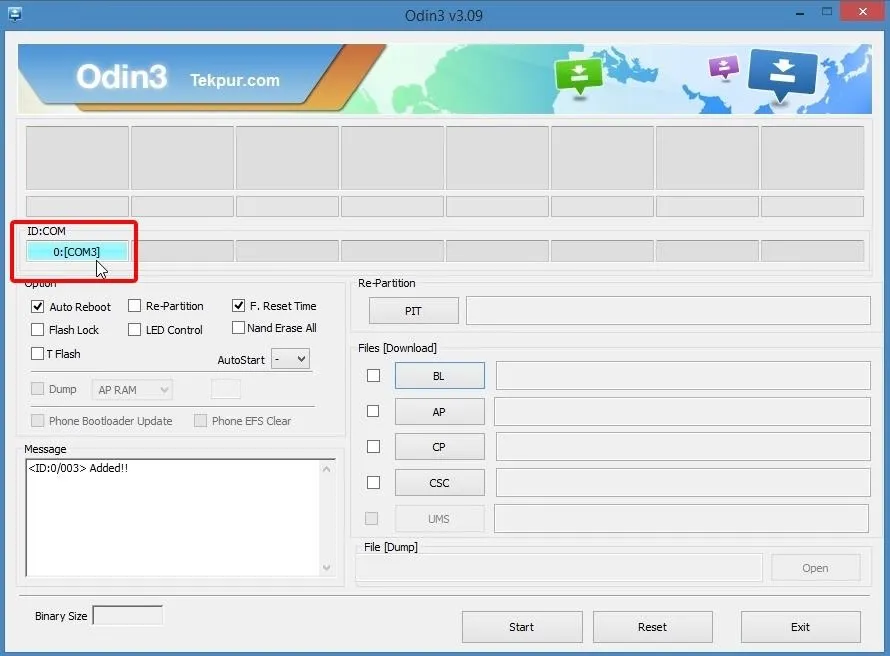Select the CSC file button
The height and width of the screenshot is (656, 890).
click(440, 482)
